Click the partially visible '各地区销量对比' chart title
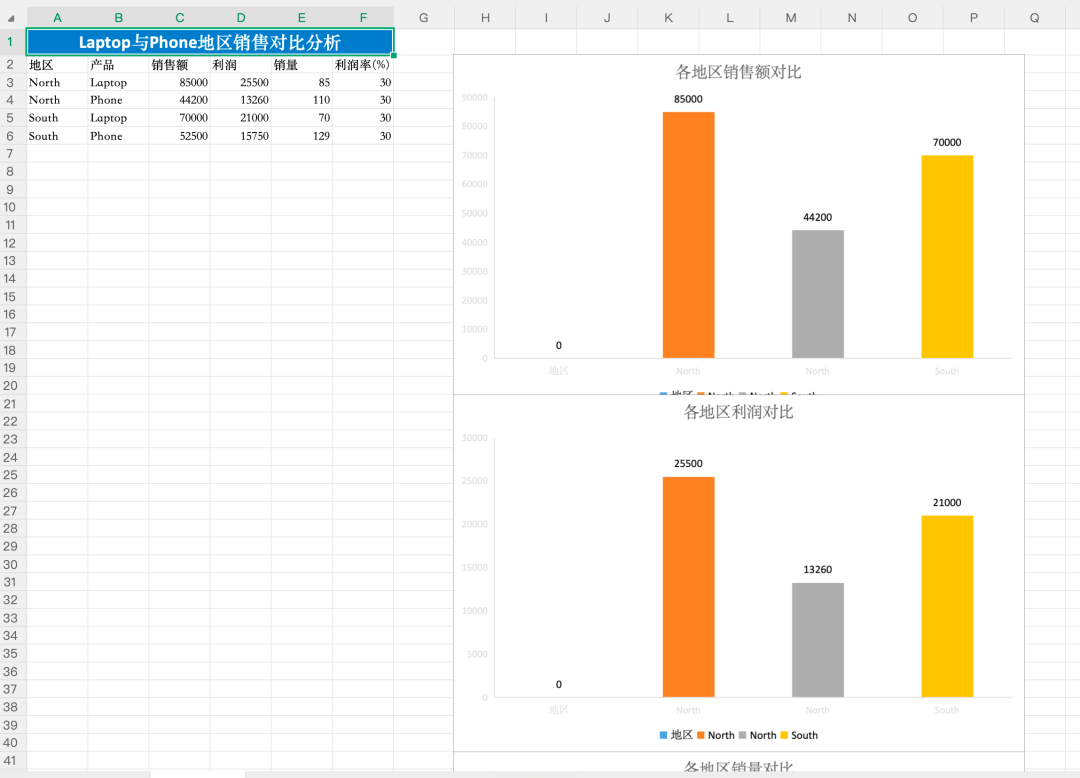Viewport: 1080px width, 778px height. click(x=738, y=766)
